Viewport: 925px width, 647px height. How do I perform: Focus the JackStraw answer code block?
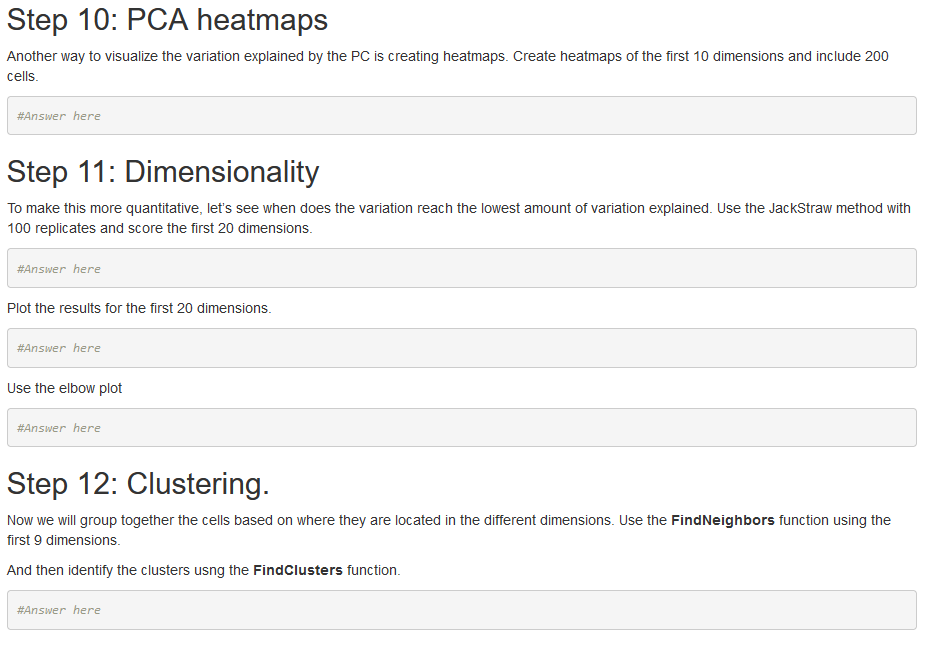tap(462, 268)
